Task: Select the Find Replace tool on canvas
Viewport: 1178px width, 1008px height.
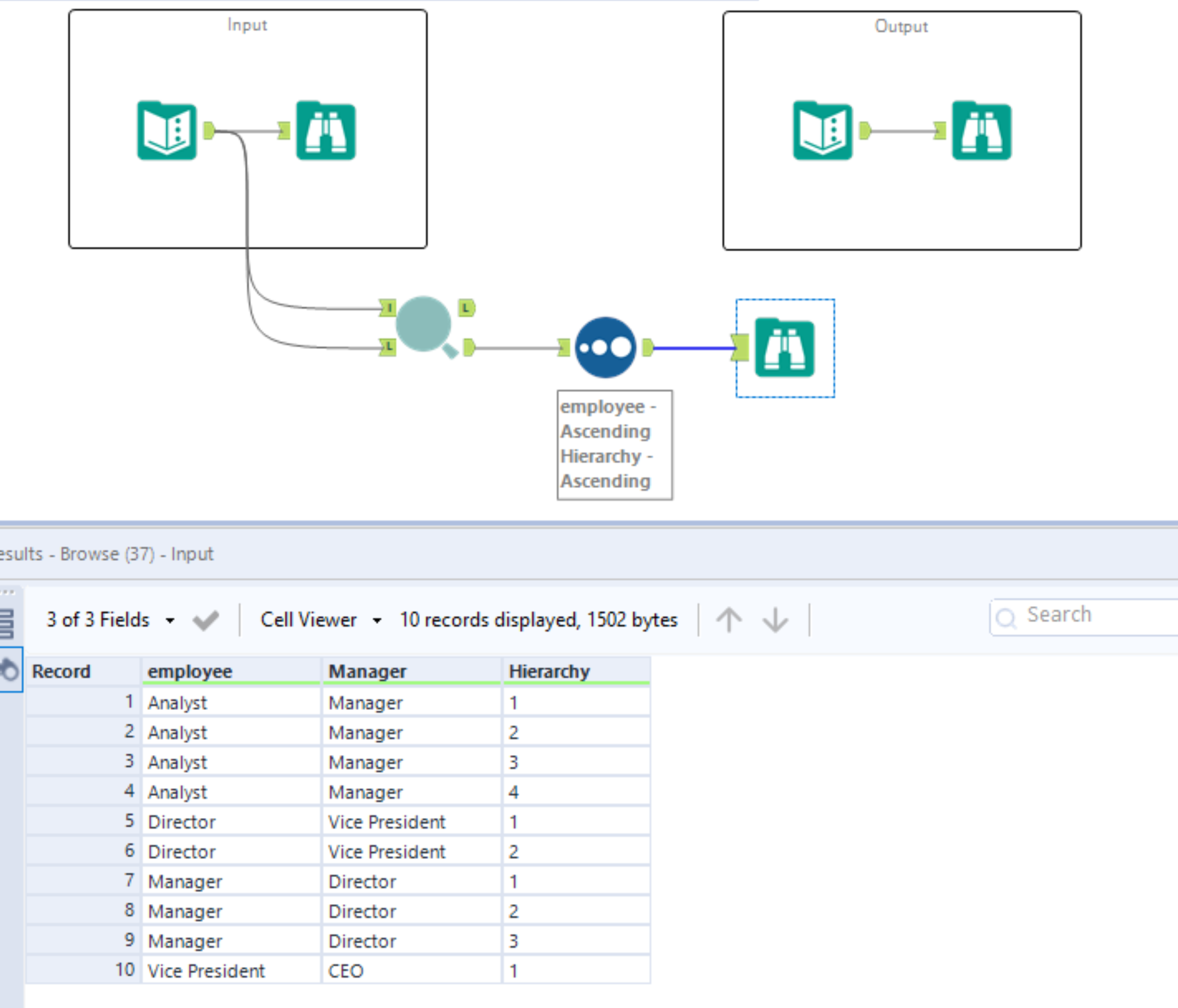Action: point(427,327)
